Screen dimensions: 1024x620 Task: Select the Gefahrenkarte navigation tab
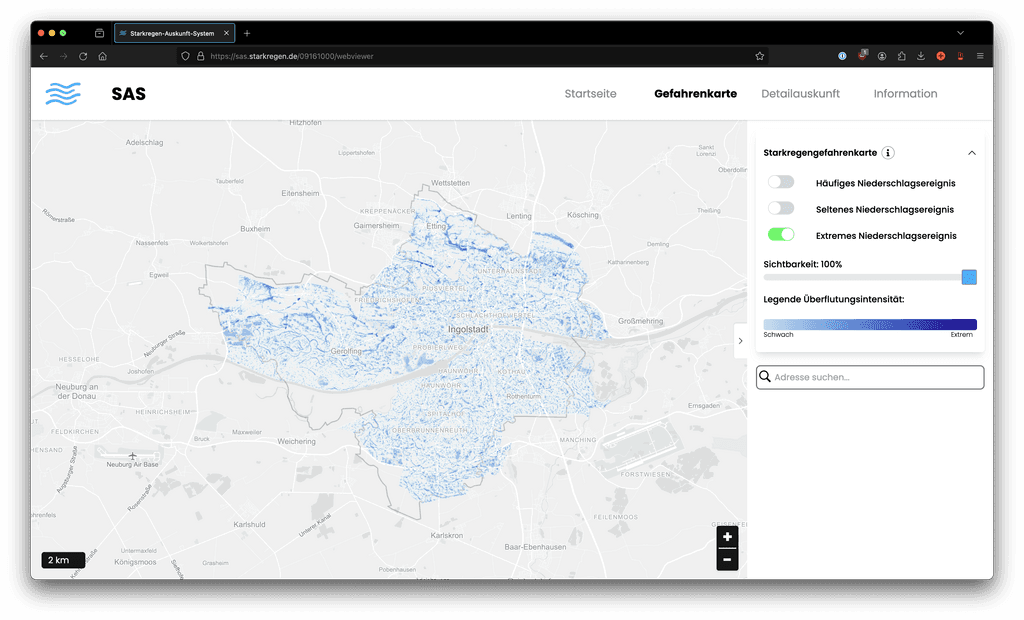(696, 93)
